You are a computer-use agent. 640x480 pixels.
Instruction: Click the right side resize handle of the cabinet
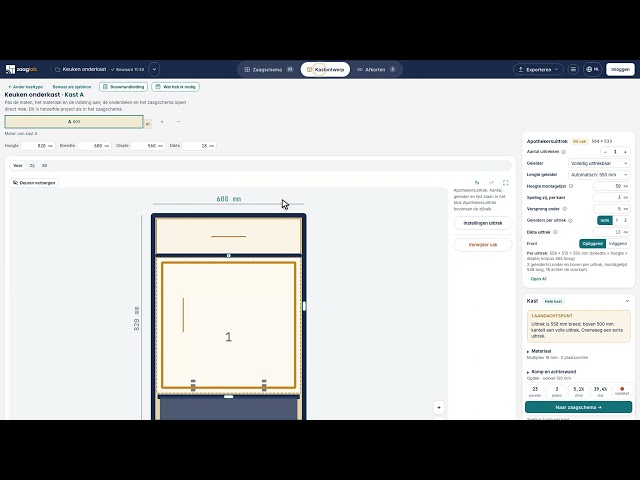(304, 306)
